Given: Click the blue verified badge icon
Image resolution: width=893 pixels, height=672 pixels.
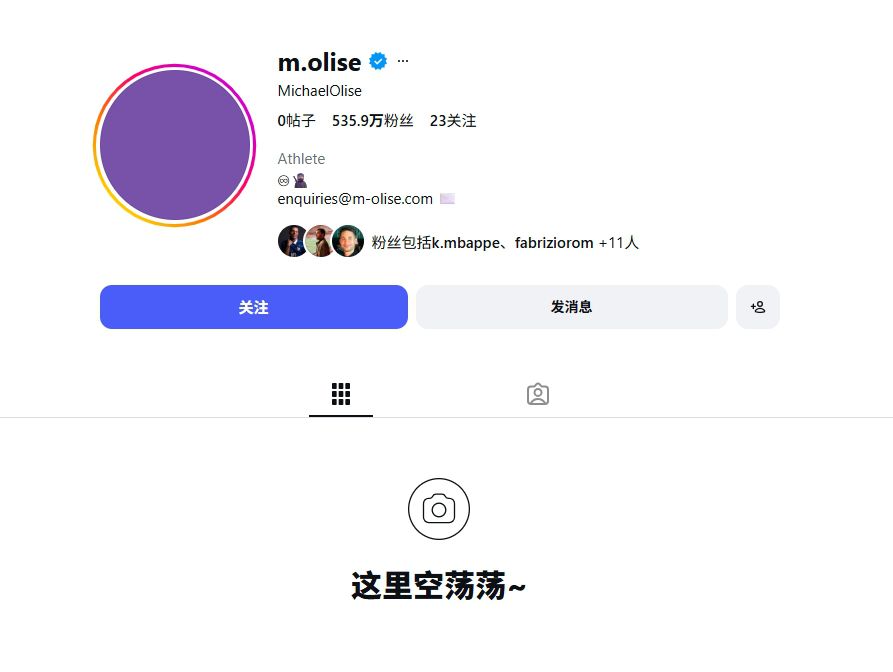Looking at the screenshot, I should coord(378,61).
